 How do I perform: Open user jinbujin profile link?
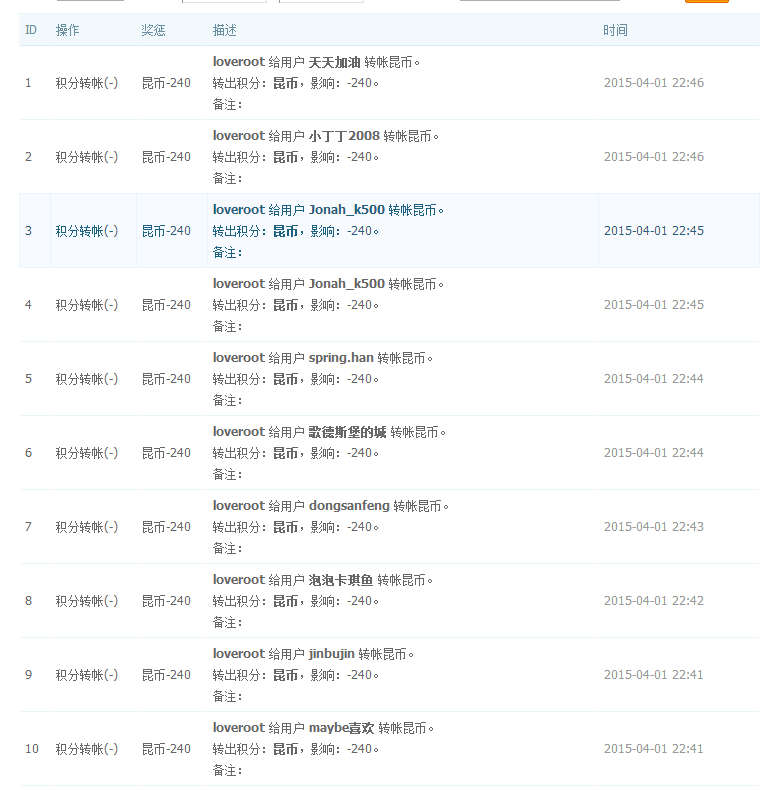(332, 654)
